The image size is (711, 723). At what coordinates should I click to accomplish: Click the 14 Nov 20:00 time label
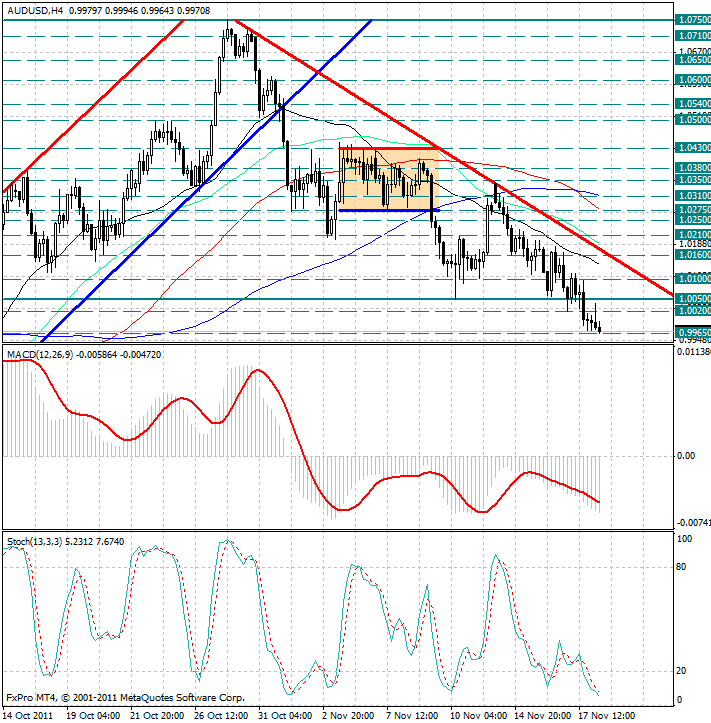tap(543, 716)
